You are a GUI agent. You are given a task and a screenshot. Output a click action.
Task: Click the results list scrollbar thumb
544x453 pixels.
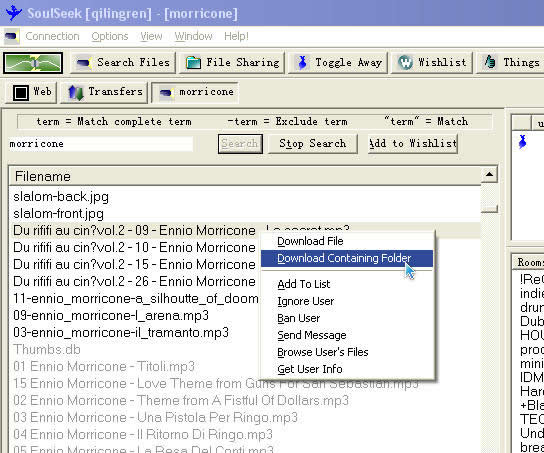(x=490, y=208)
